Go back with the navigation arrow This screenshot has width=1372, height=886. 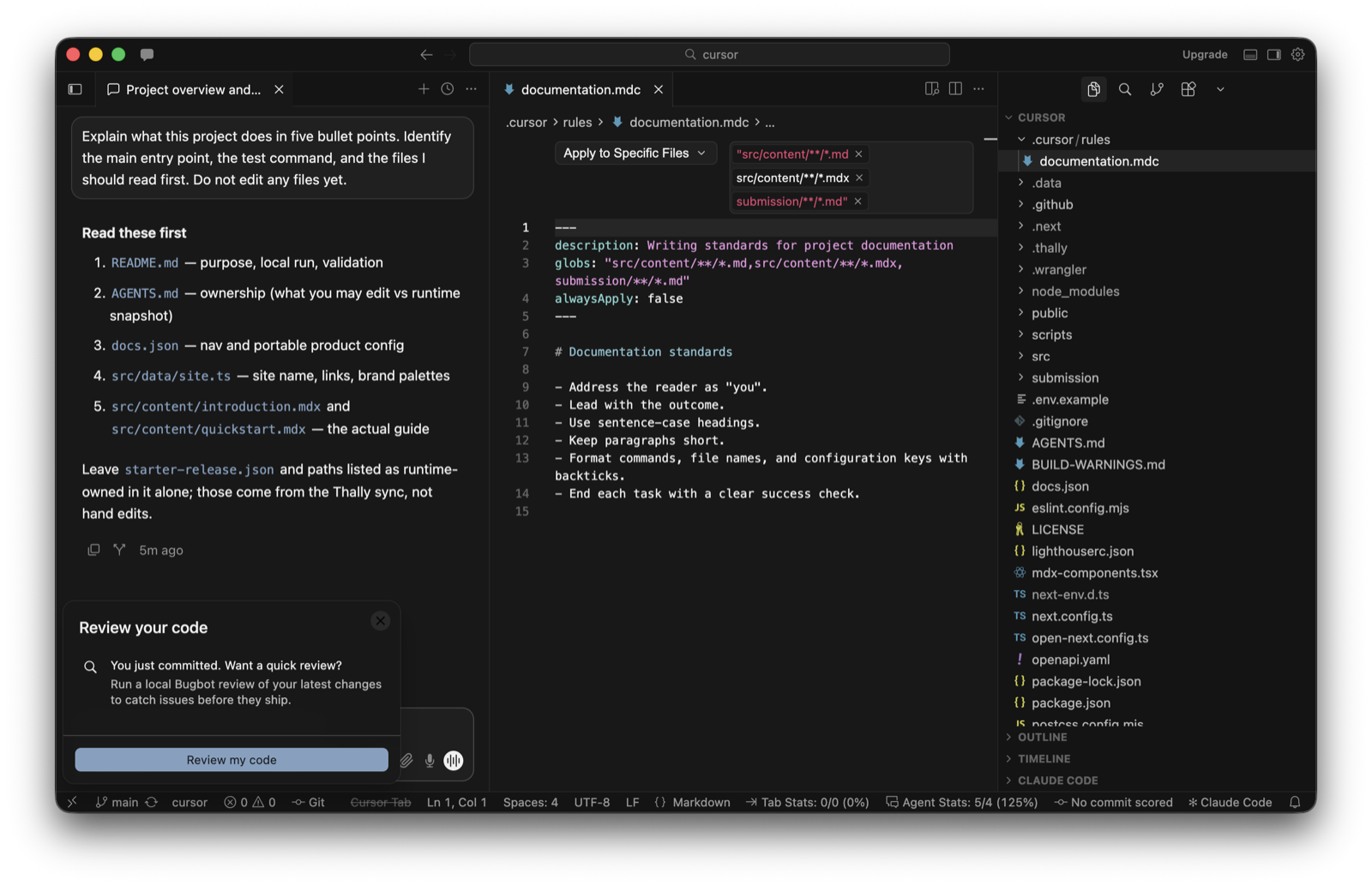click(x=426, y=54)
